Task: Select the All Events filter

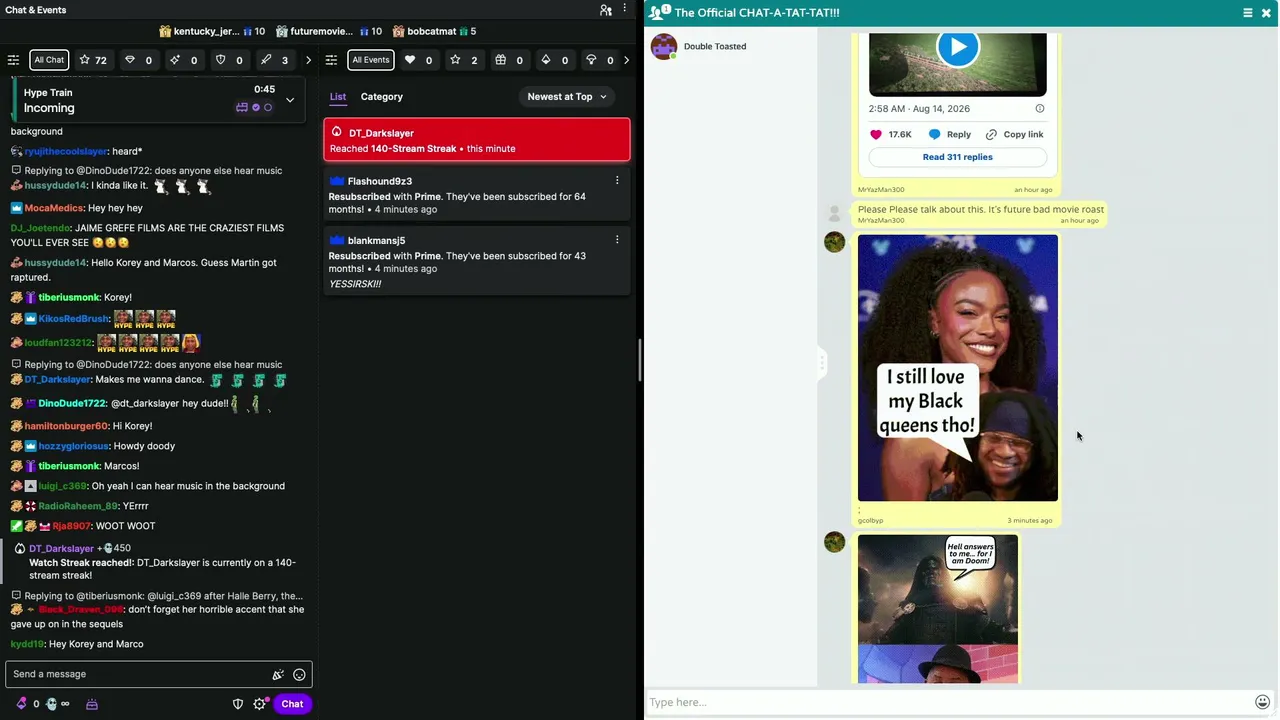Action: click(x=370, y=60)
